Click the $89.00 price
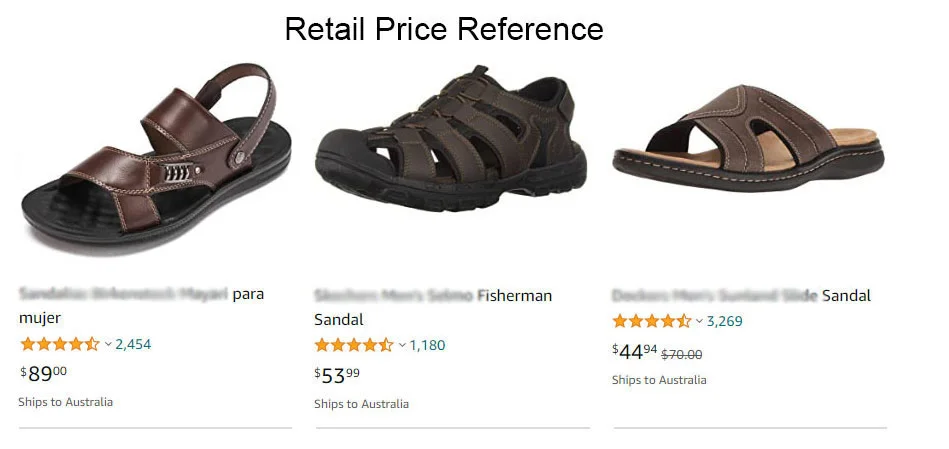Viewport: 949px width, 449px height. [x=44, y=373]
